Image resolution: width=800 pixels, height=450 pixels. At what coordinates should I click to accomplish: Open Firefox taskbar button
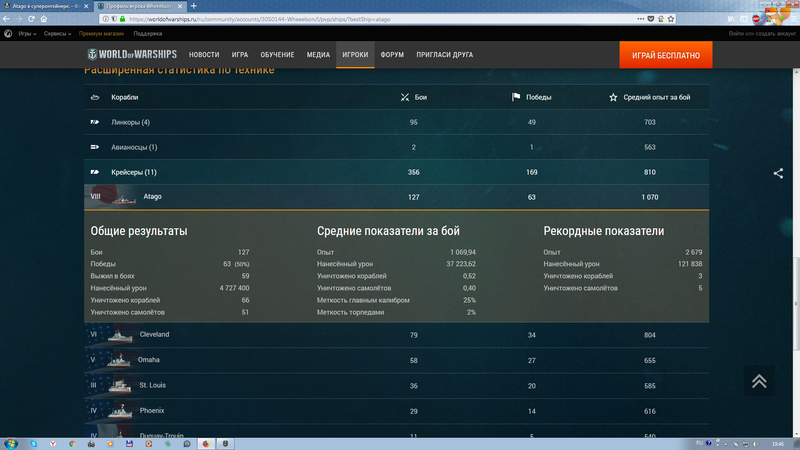coord(206,444)
